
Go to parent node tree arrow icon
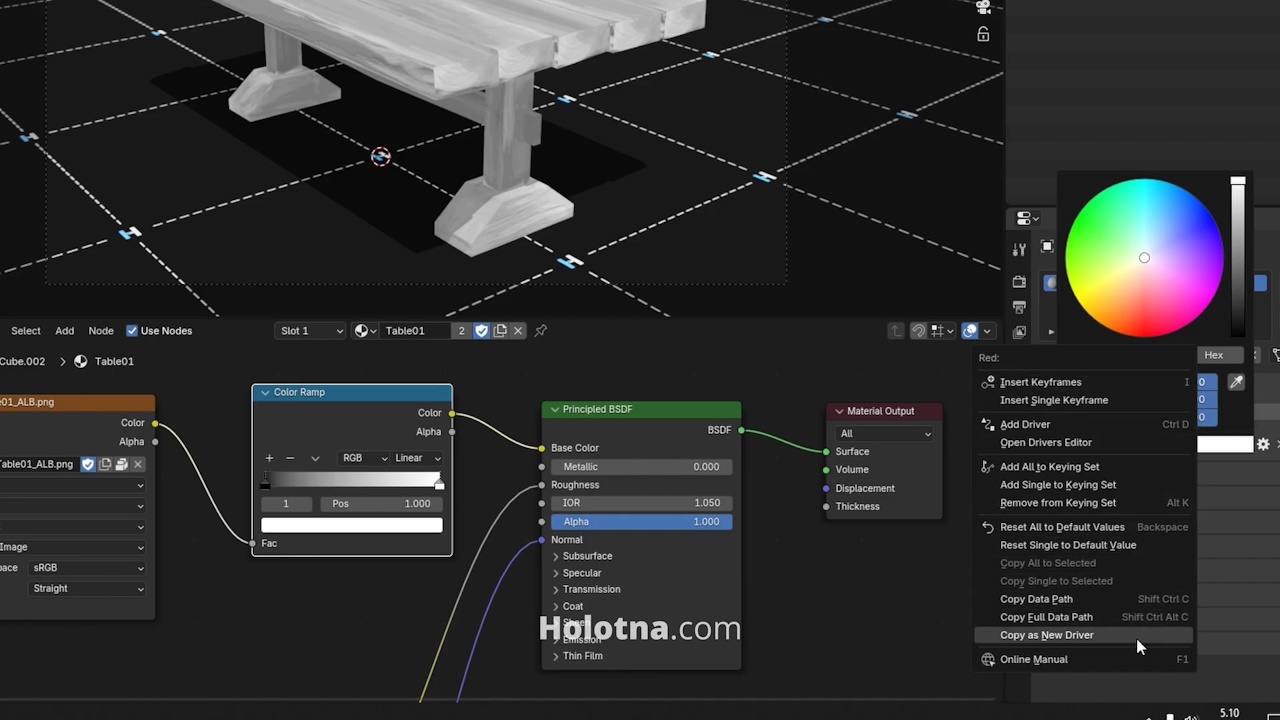pos(896,331)
